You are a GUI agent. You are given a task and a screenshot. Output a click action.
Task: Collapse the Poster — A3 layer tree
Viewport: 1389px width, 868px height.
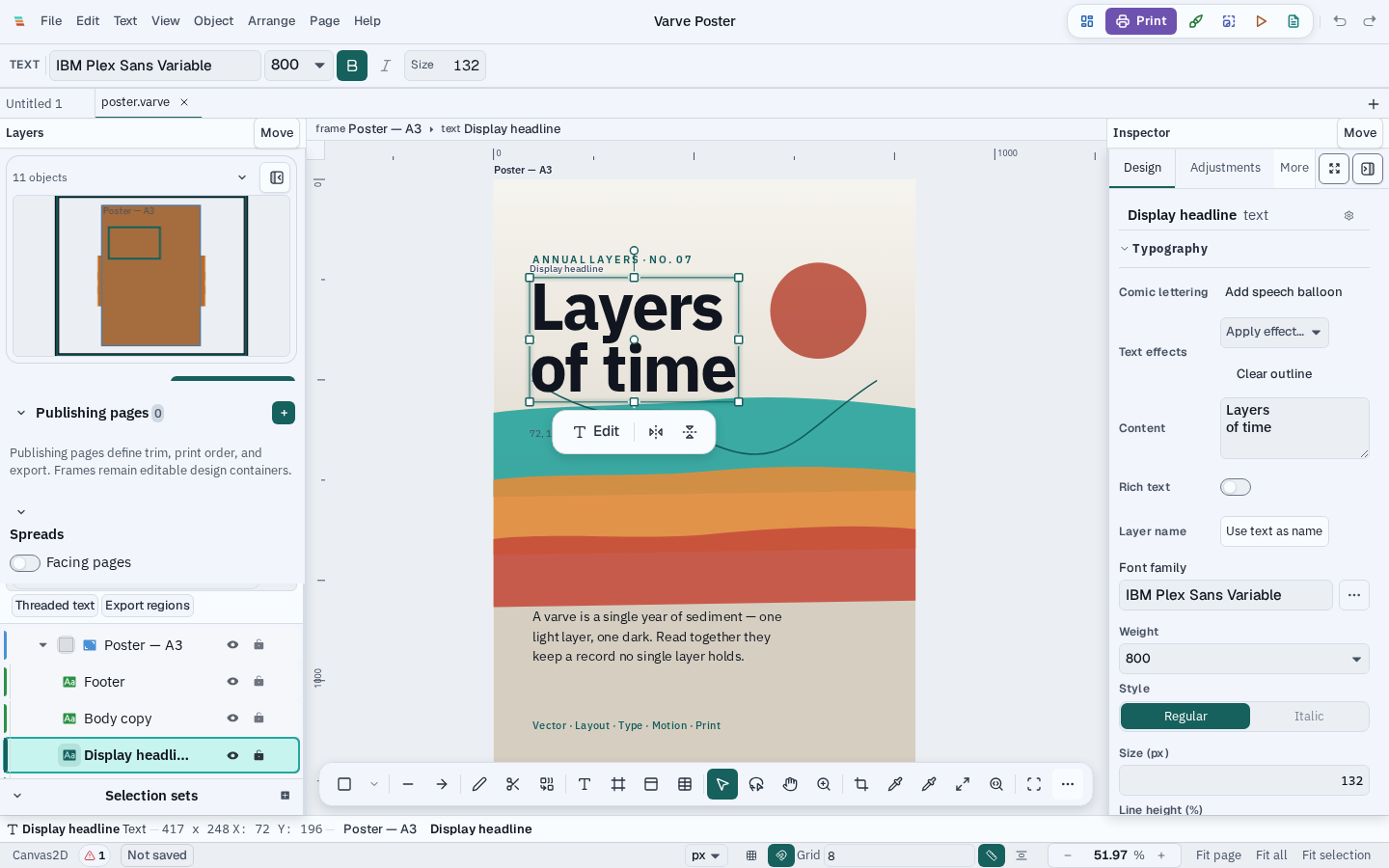(42, 645)
